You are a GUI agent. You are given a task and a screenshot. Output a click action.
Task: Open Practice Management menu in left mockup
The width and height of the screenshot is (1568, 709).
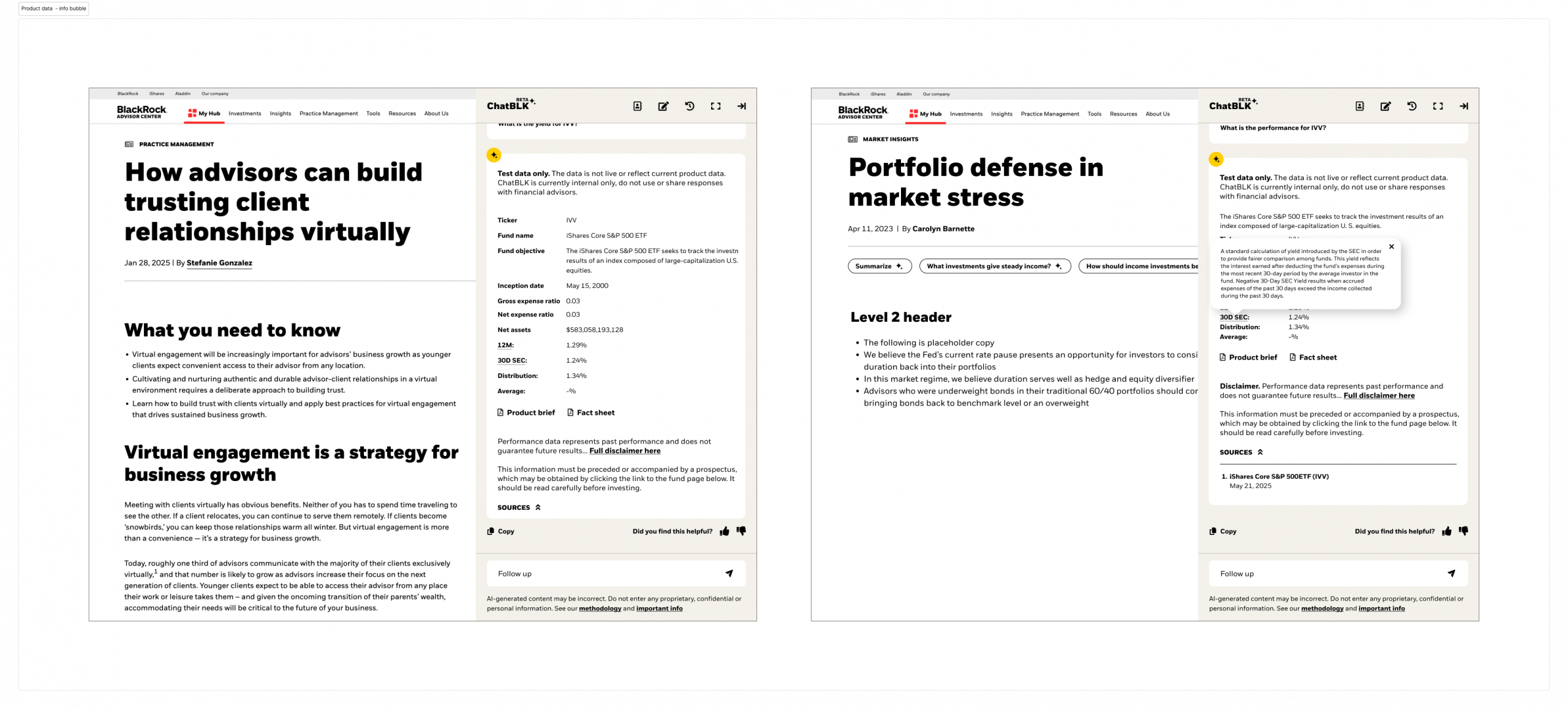[x=328, y=113]
